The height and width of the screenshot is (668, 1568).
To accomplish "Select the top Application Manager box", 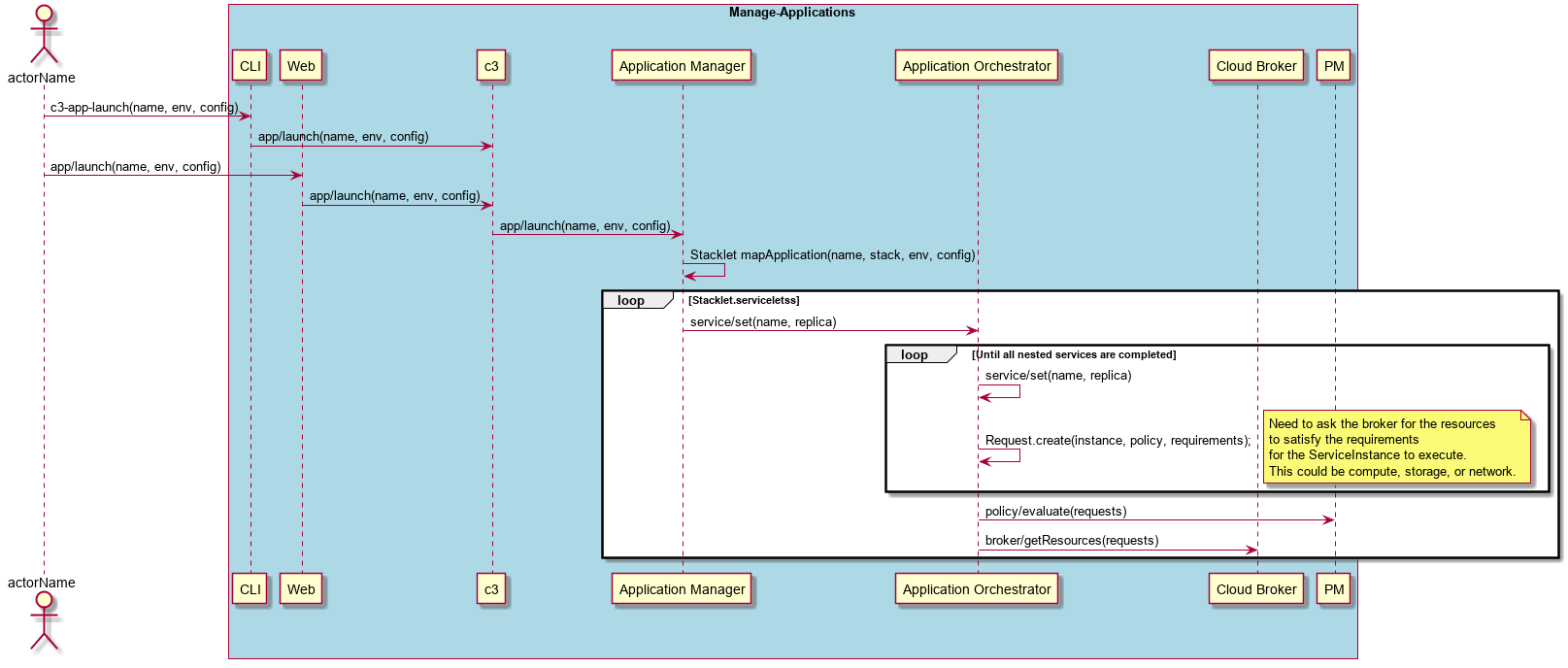I will click(683, 66).
